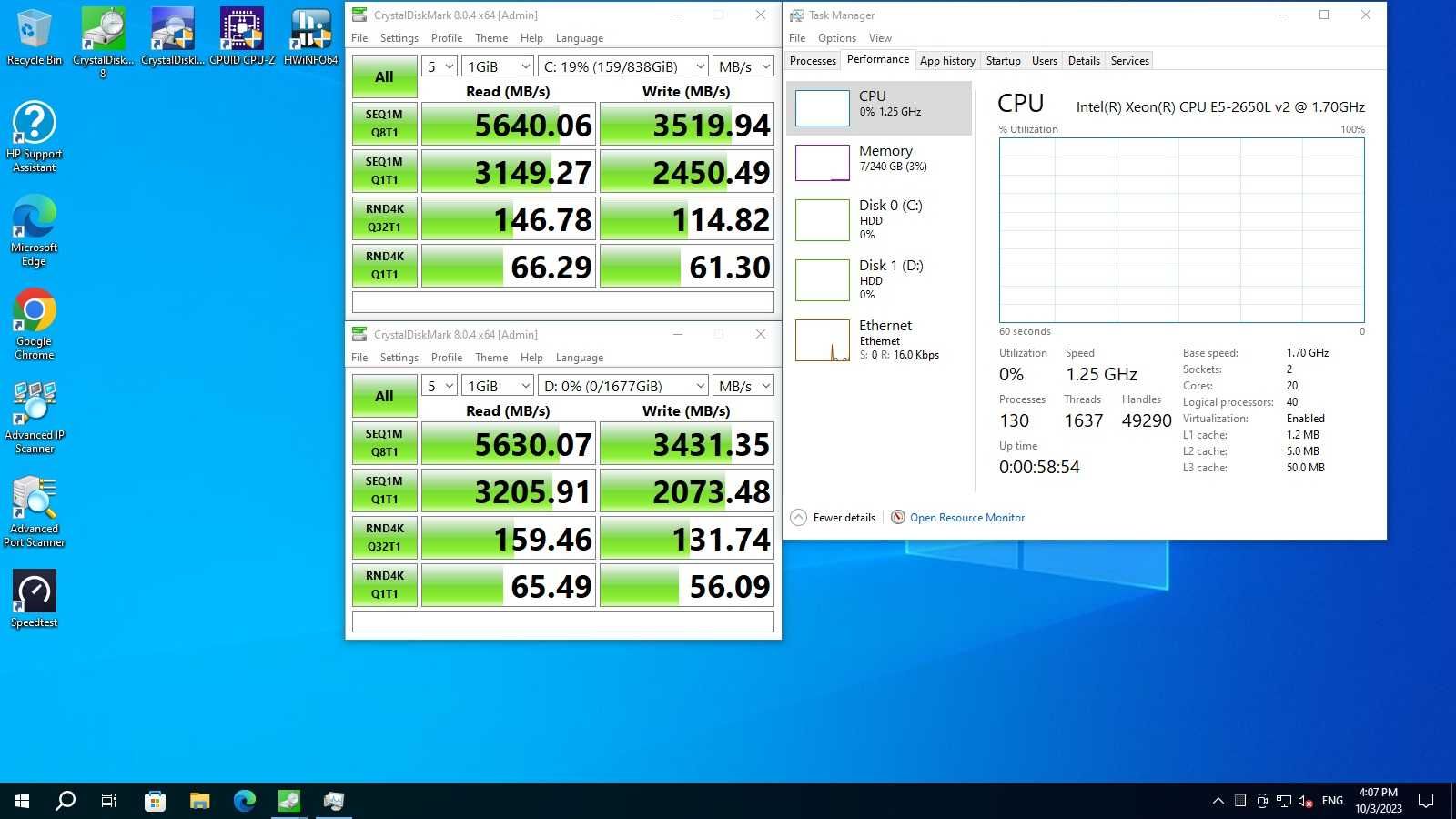Open 1GiB size dropdown in top CrystalDiskMark
The width and height of the screenshot is (1456, 819).
click(x=497, y=66)
